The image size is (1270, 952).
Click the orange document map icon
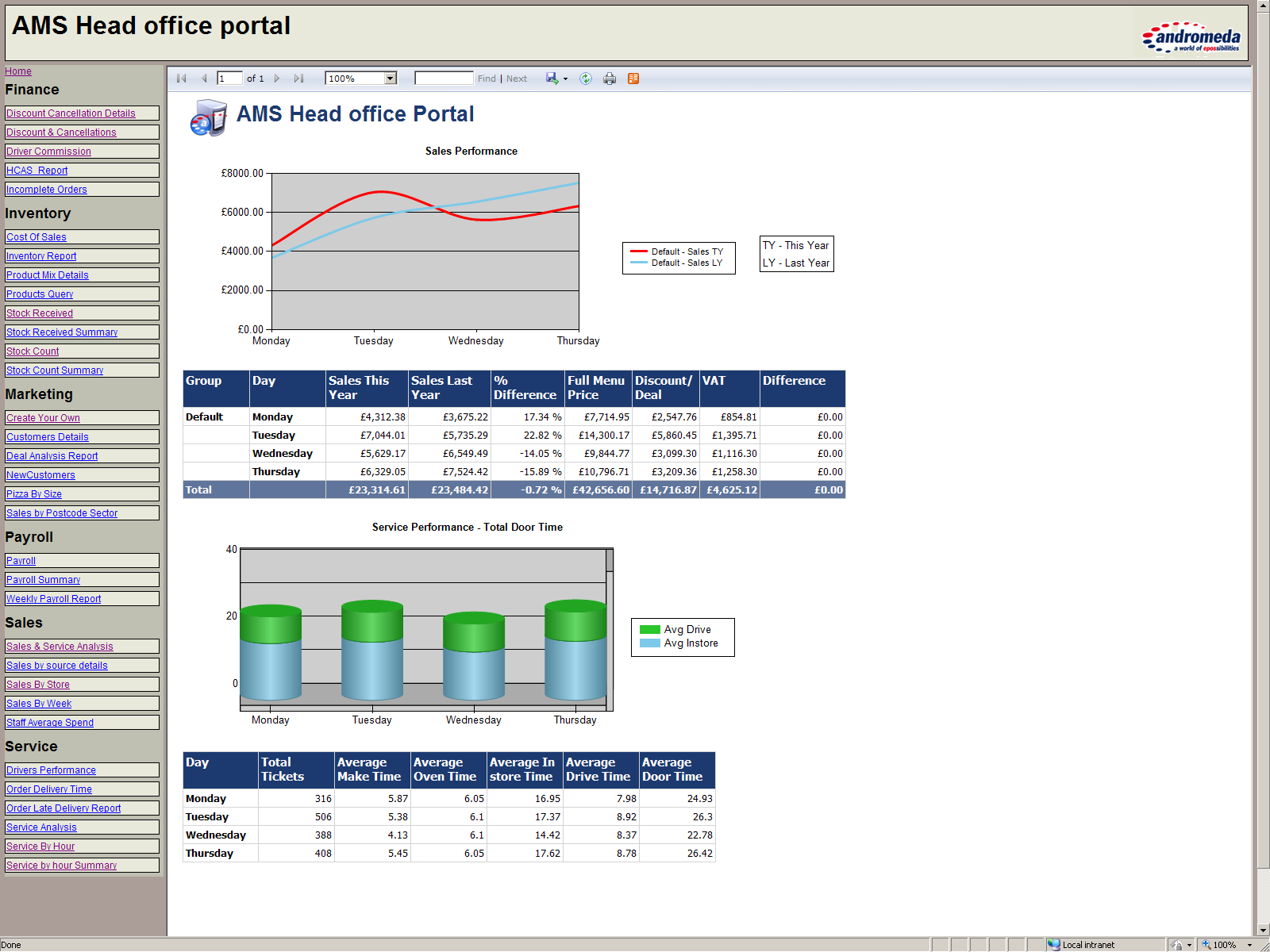coord(633,79)
